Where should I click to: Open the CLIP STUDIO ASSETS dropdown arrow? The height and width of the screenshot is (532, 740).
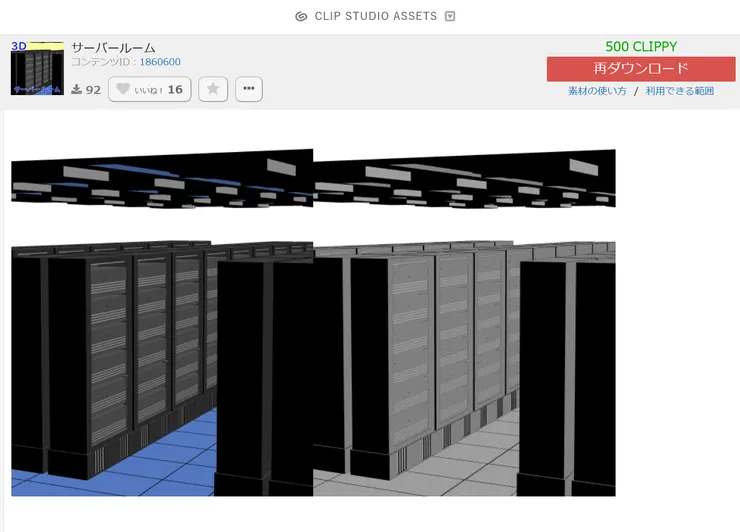[x=450, y=17]
